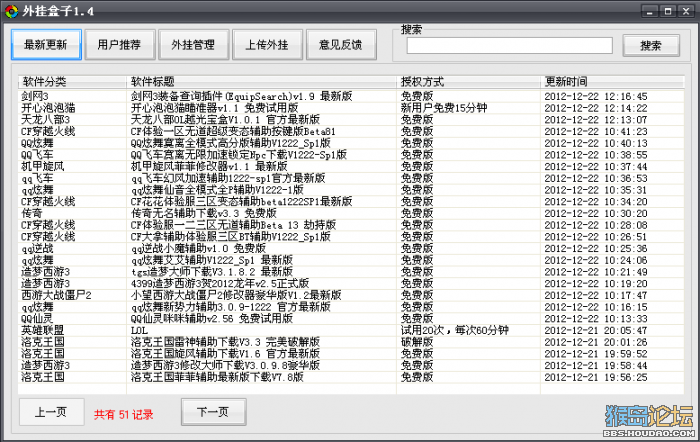700x442 pixels.
Task: Select the LOL title row
Action: [x=351, y=330]
